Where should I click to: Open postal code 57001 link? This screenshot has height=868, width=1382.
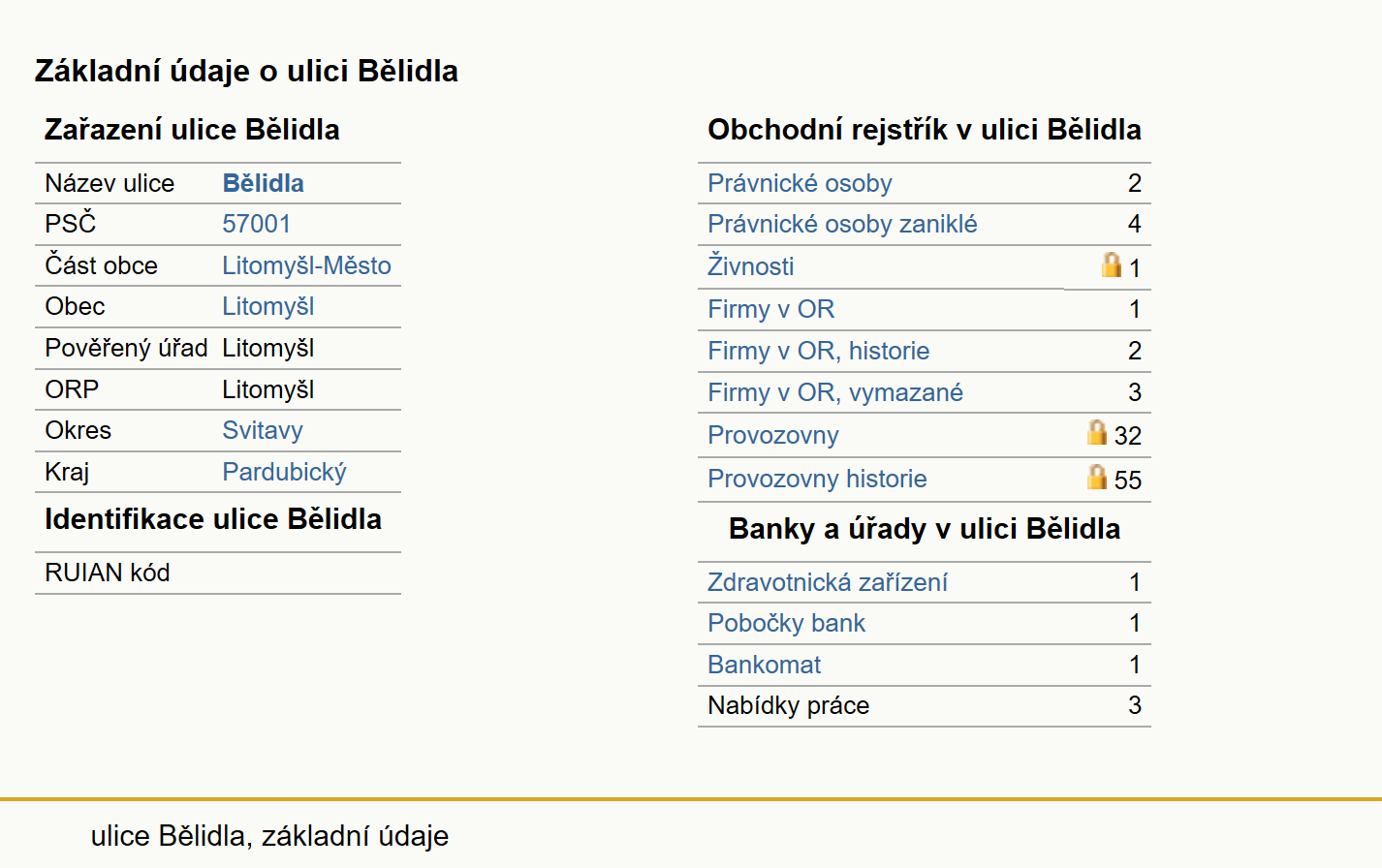click(x=256, y=224)
